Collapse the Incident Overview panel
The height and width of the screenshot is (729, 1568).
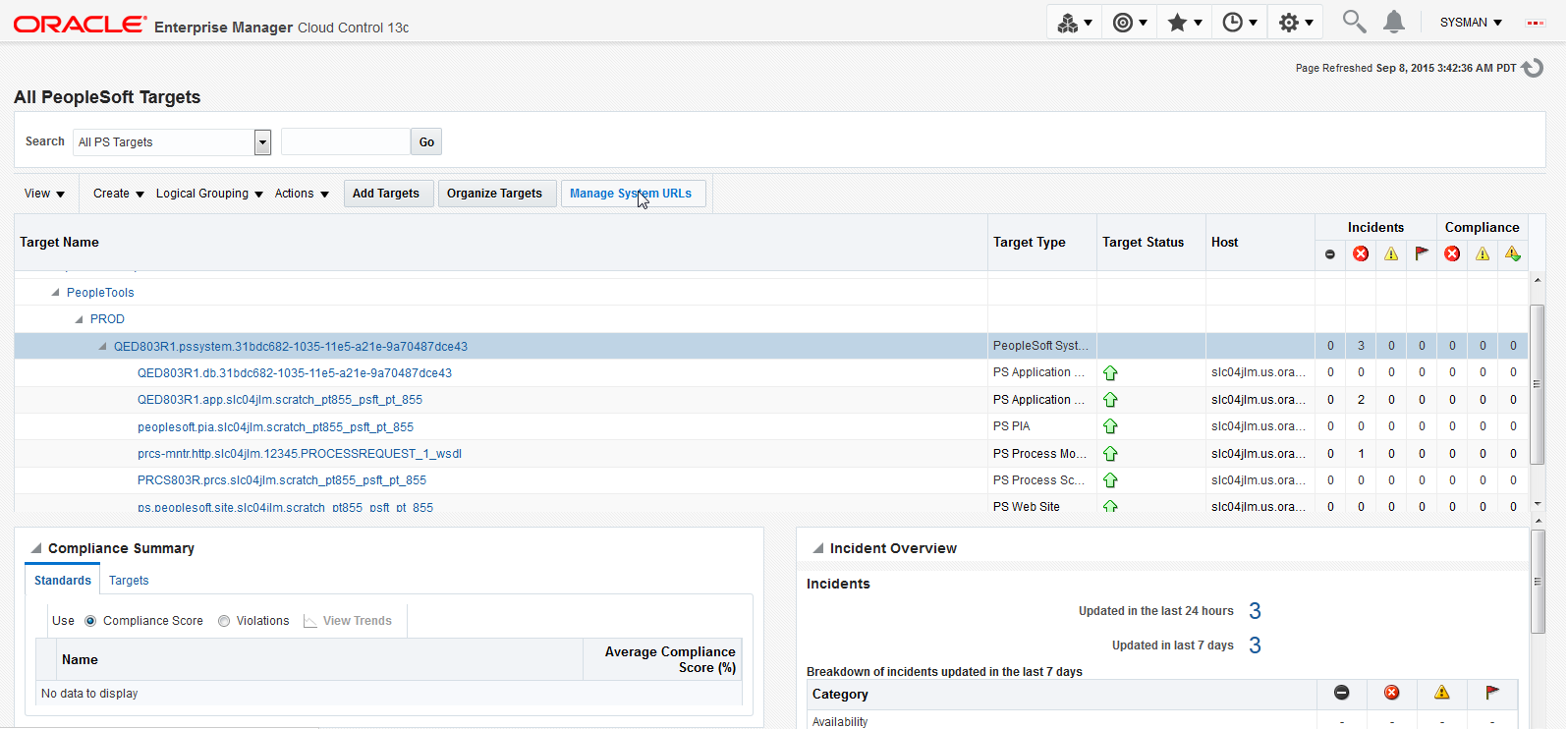pos(817,548)
